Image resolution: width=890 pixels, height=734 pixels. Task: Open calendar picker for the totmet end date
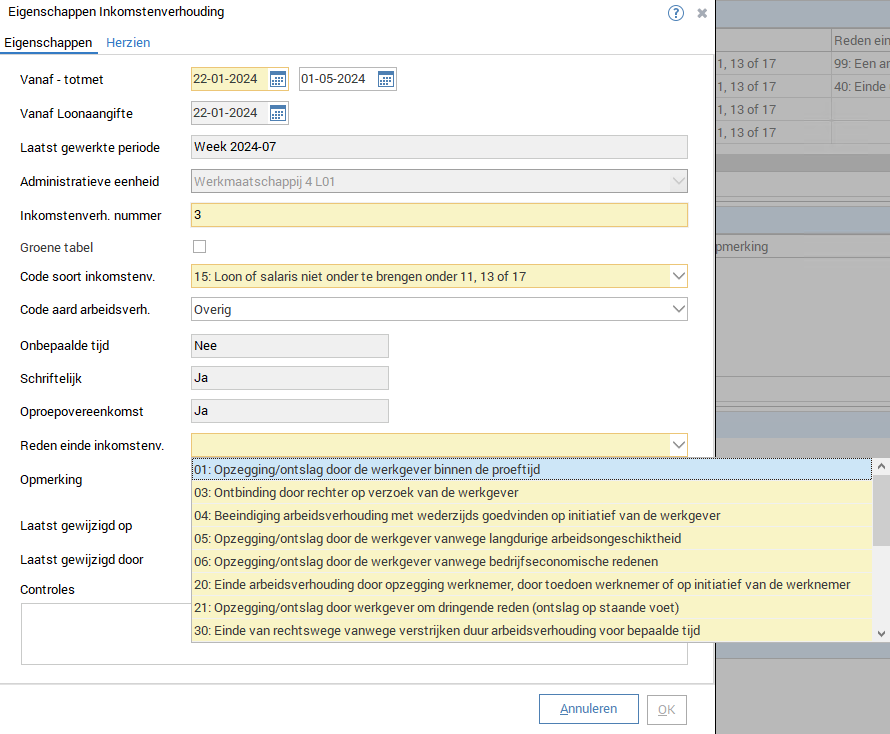(385, 80)
